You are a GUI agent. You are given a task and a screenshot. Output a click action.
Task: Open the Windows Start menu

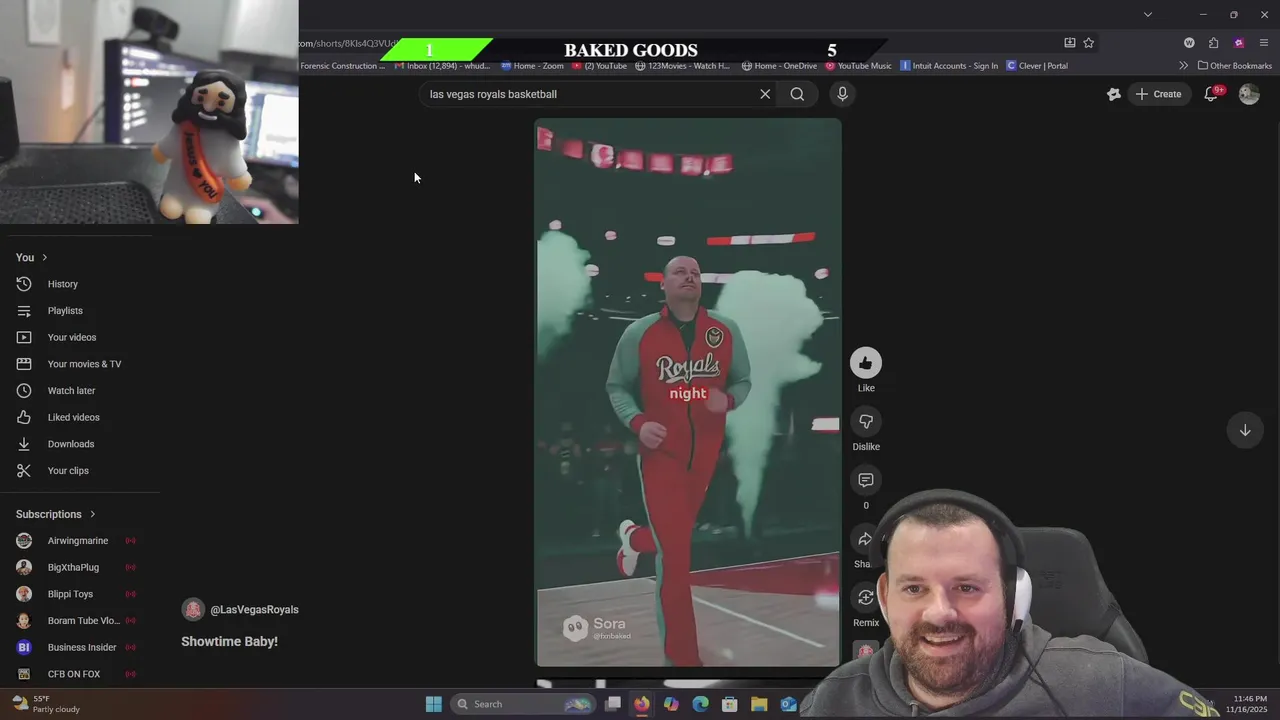click(x=433, y=704)
